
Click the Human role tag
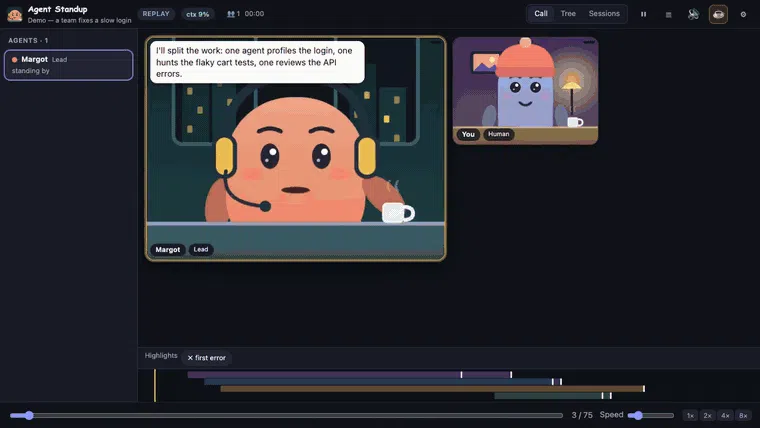click(x=499, y=134)
